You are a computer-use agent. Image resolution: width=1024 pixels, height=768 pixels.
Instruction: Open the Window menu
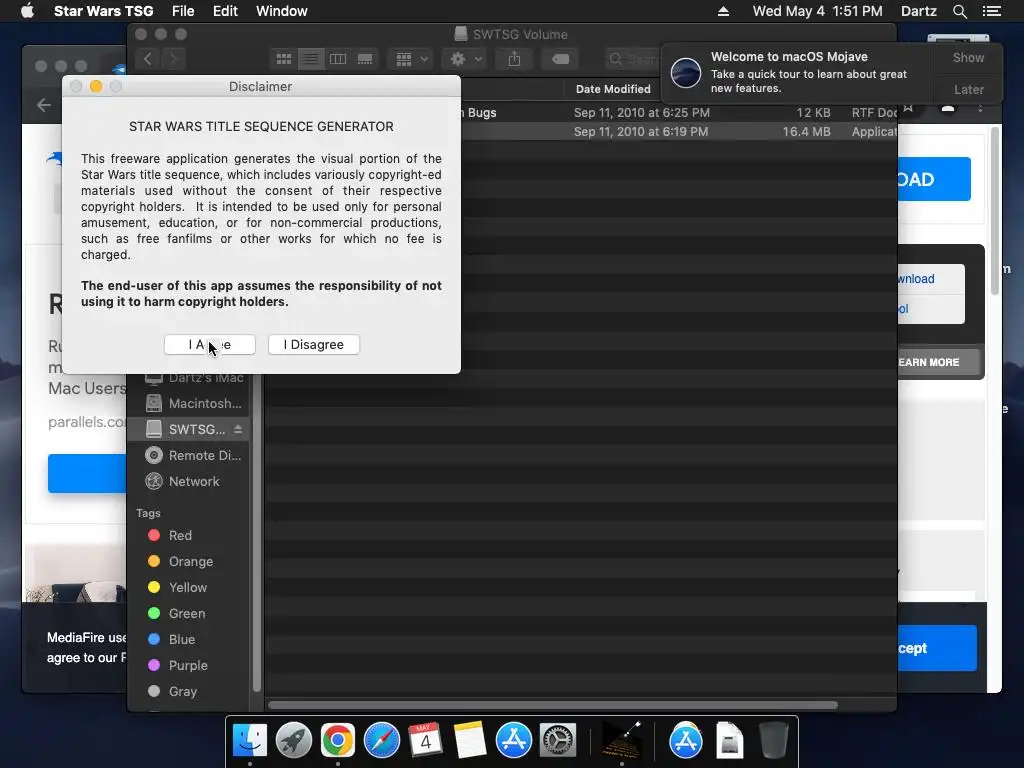[281, 11]
